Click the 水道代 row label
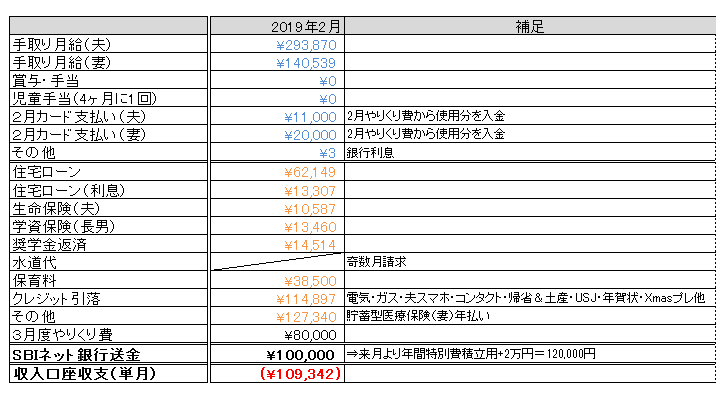 [x=109, y=262]
